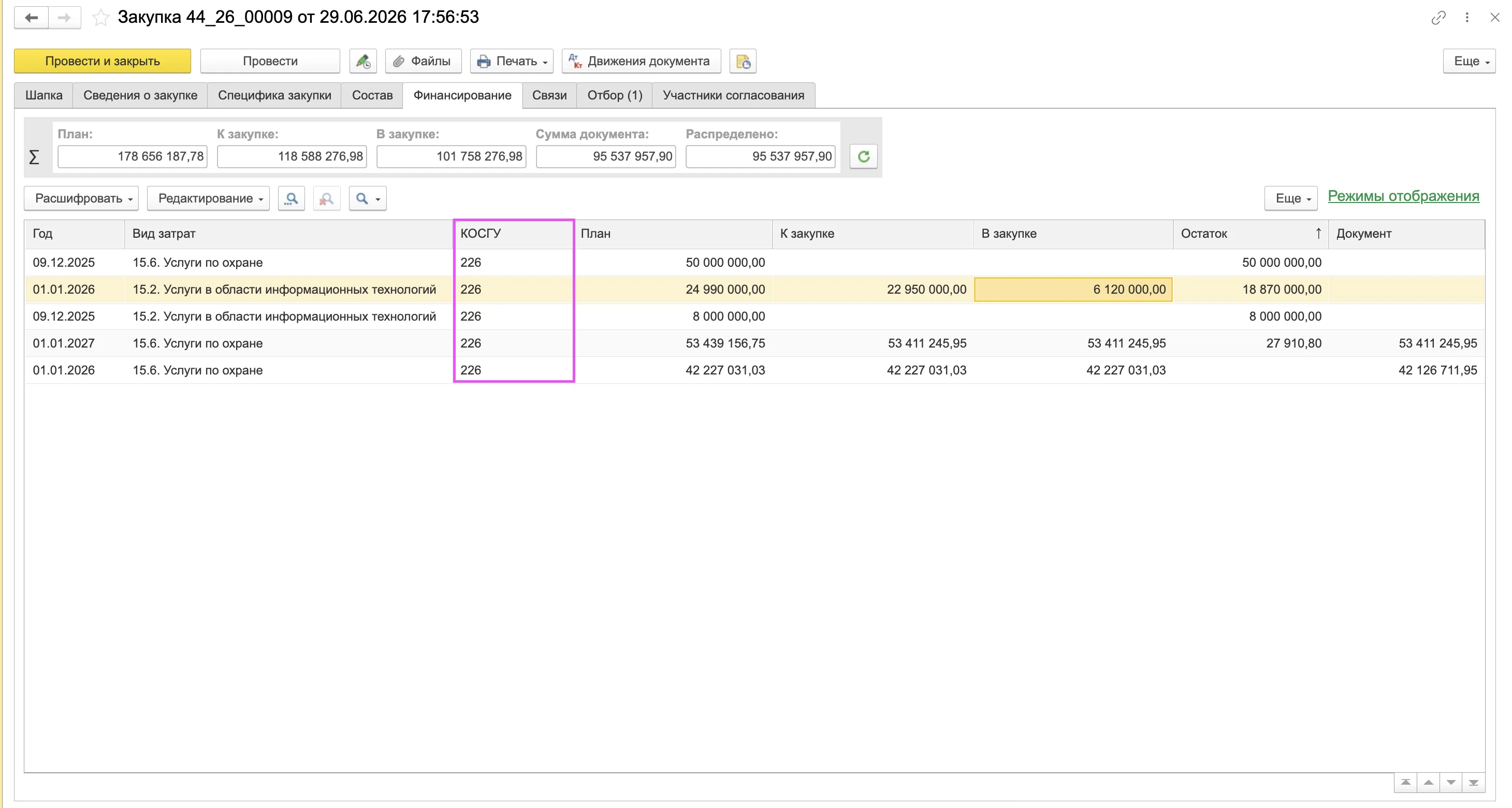Click the Сумма документа field
This screenshot has height=808, width=1512.
(606, 157)
